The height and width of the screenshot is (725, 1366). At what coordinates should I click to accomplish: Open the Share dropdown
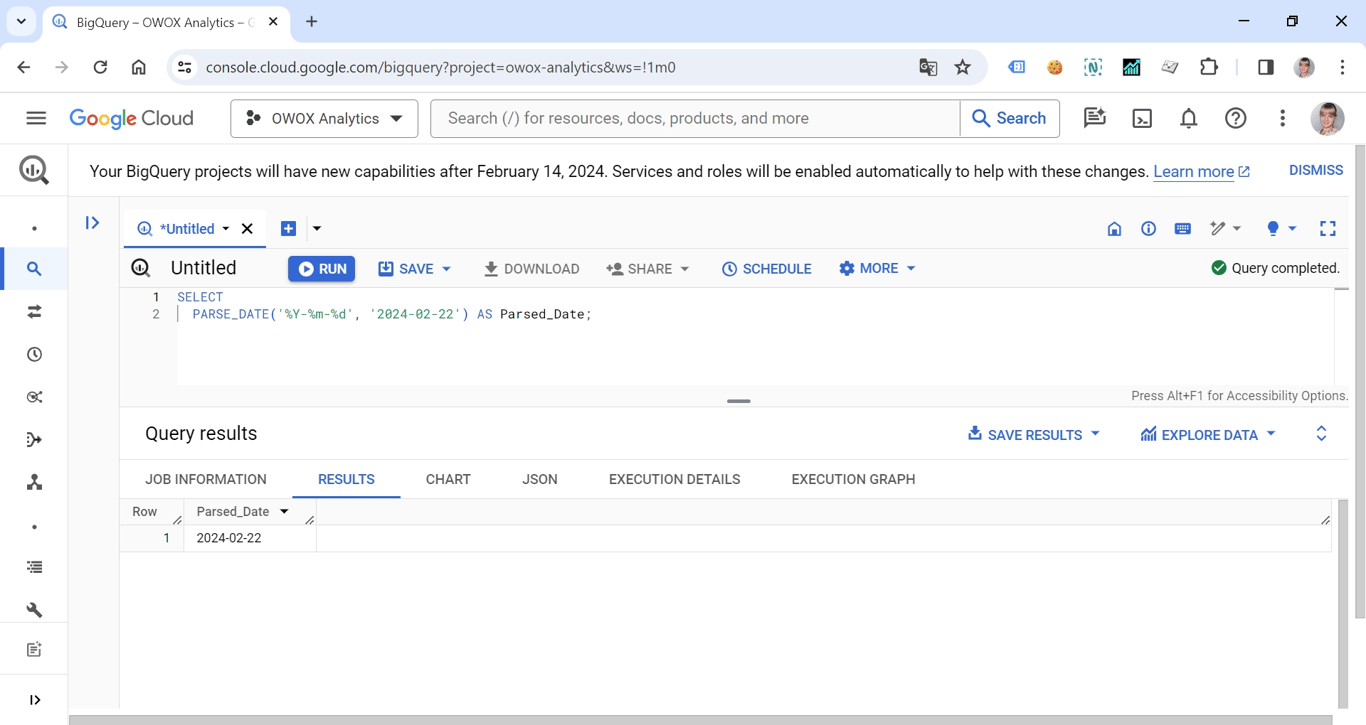(x=648, y=269)
